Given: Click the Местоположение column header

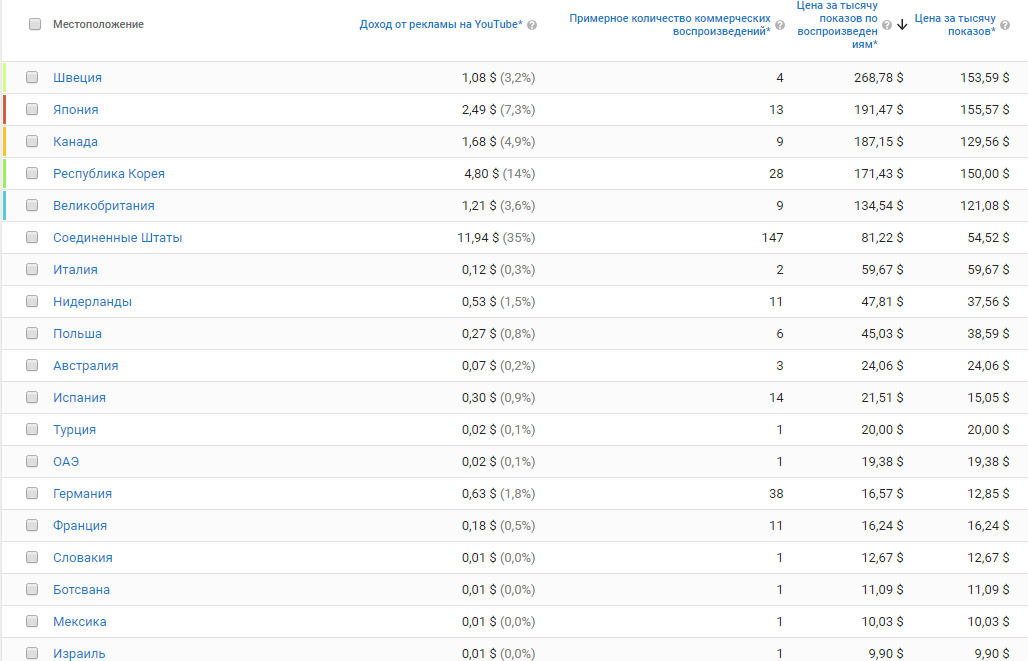Looking at the screenshot, I should pyautogui.click(x=98, y=24).
